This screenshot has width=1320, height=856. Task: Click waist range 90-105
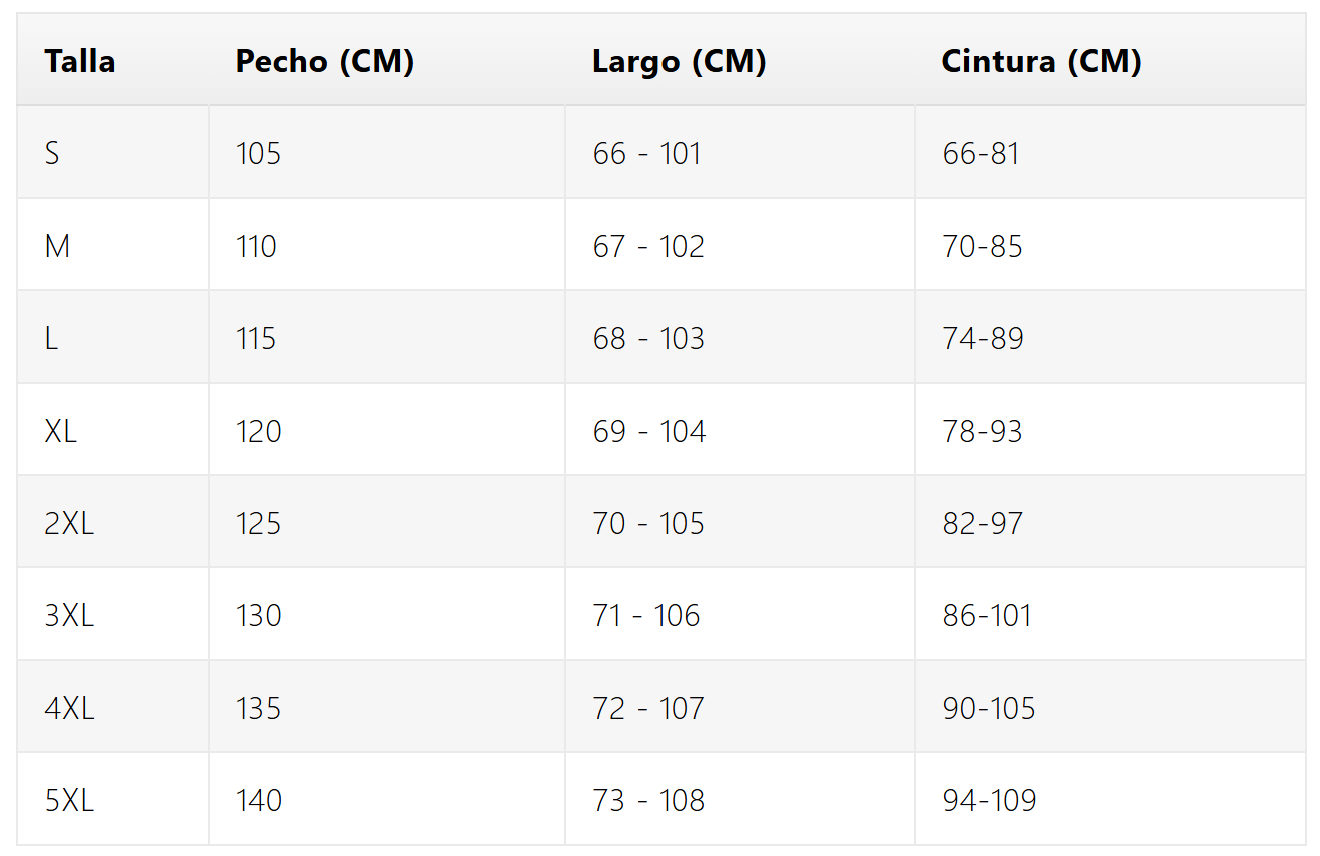pyautogui.click(x=988, y=708)
